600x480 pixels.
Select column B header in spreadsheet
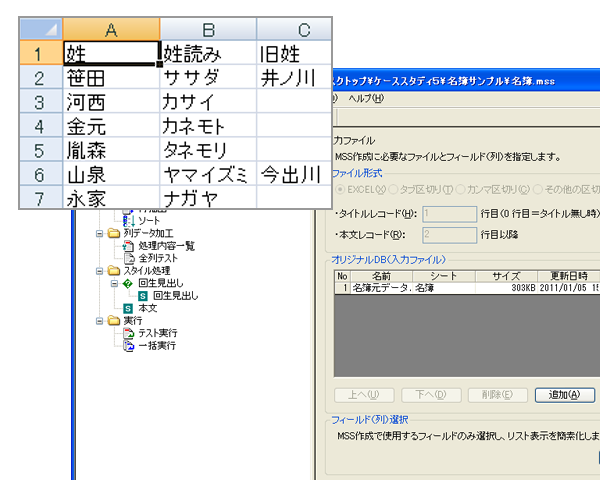tap(208, 29)
